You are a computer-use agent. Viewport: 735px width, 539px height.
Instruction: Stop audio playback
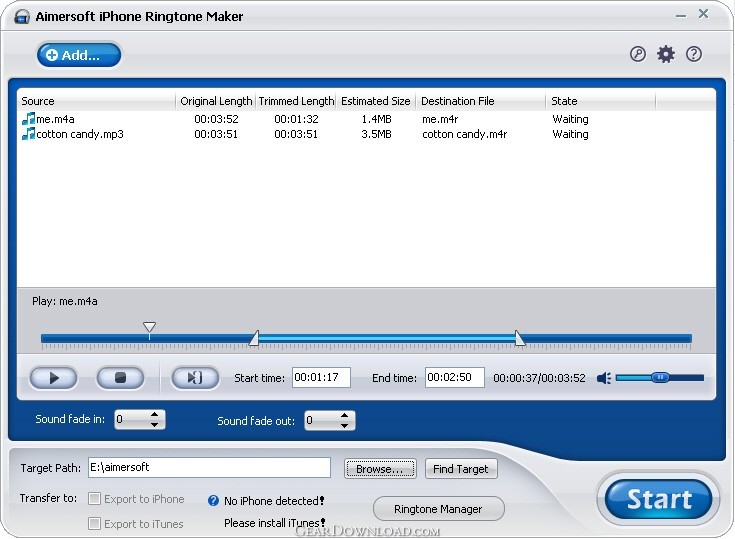point(120,378)
